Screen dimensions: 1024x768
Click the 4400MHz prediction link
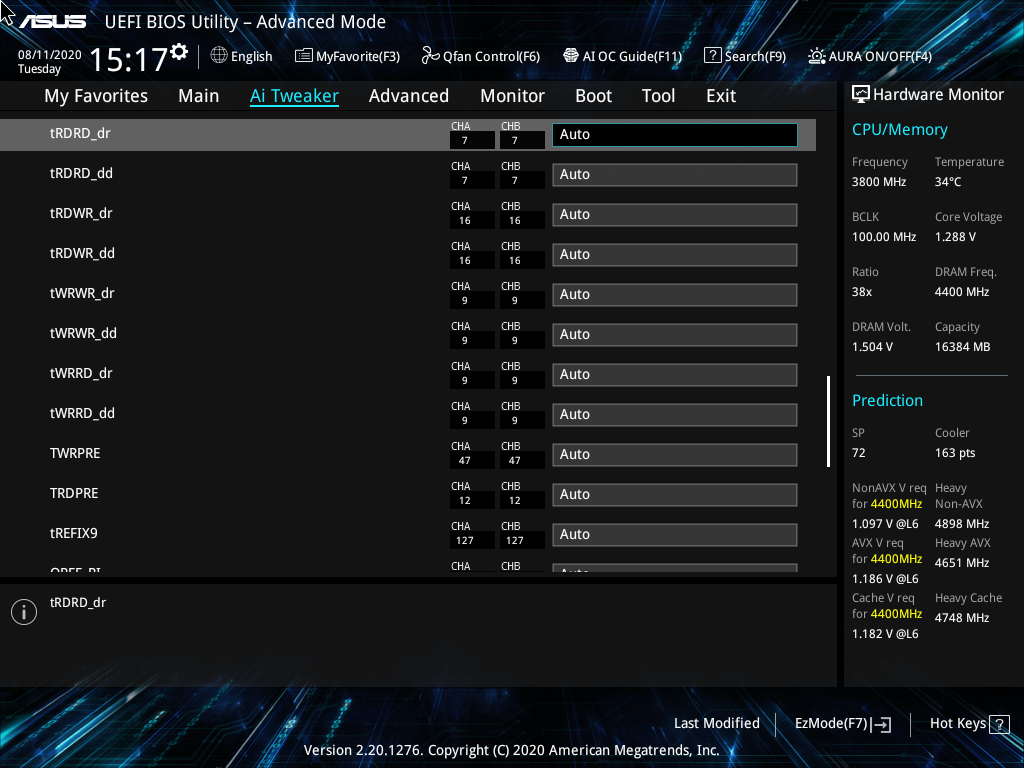(897, 503)
